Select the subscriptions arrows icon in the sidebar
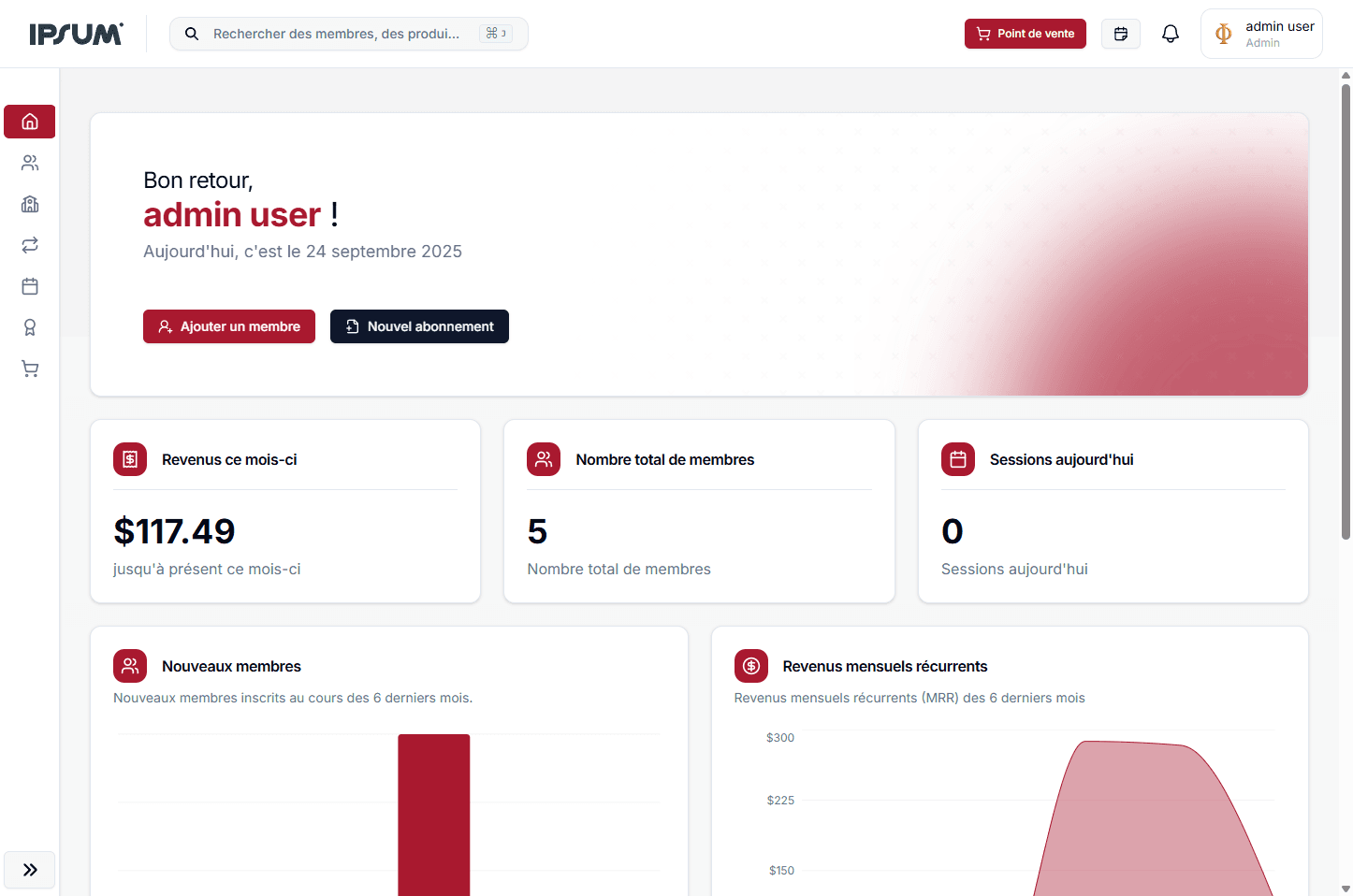The image size is (1353, 896). pos(29,245)
